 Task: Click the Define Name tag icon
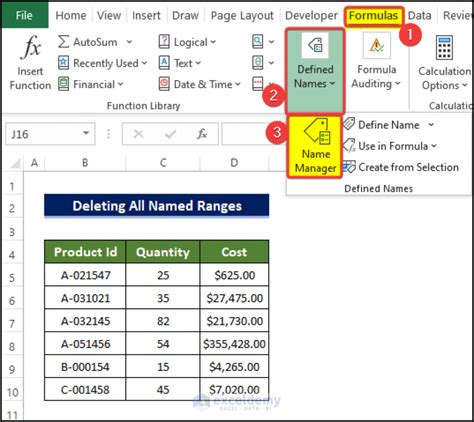pos(349,124)
